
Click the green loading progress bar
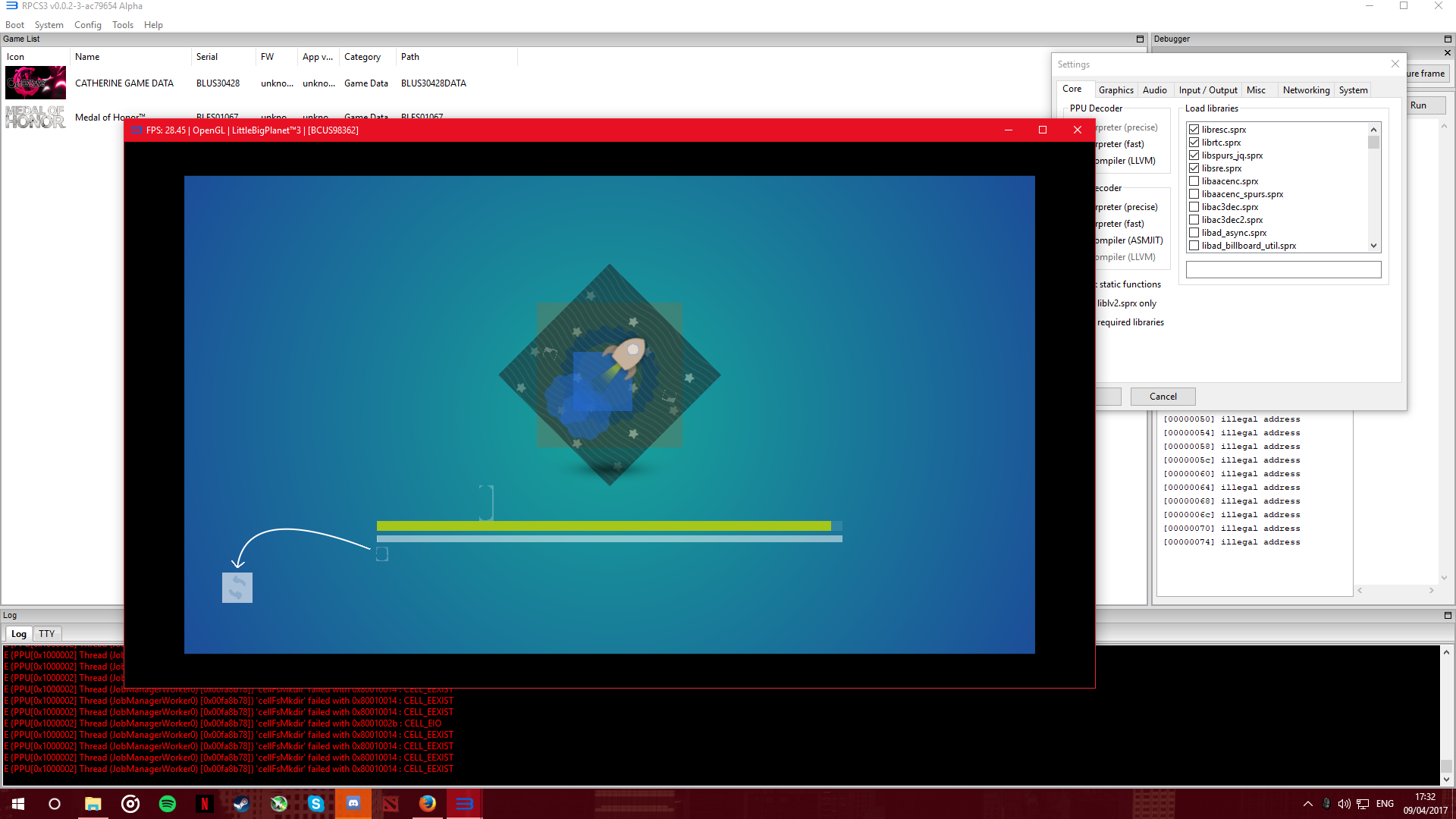pyautogui.click(x=604, y=526)
